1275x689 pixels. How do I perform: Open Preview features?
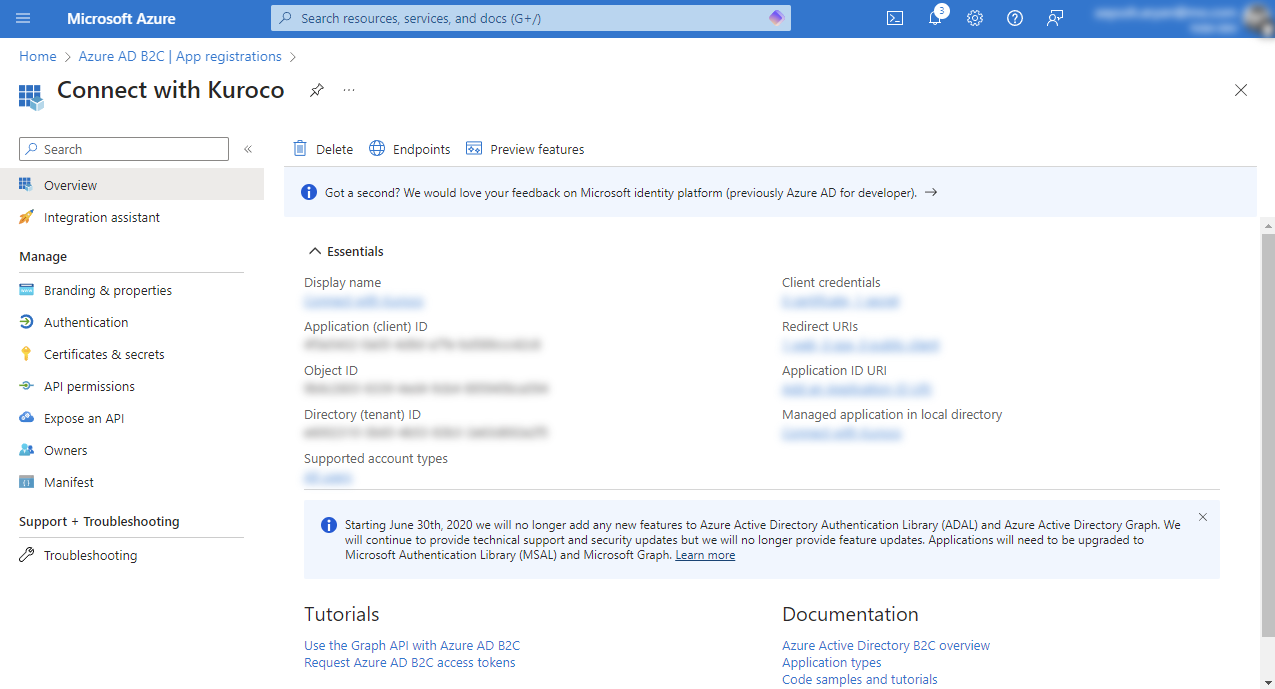point(524,148)
